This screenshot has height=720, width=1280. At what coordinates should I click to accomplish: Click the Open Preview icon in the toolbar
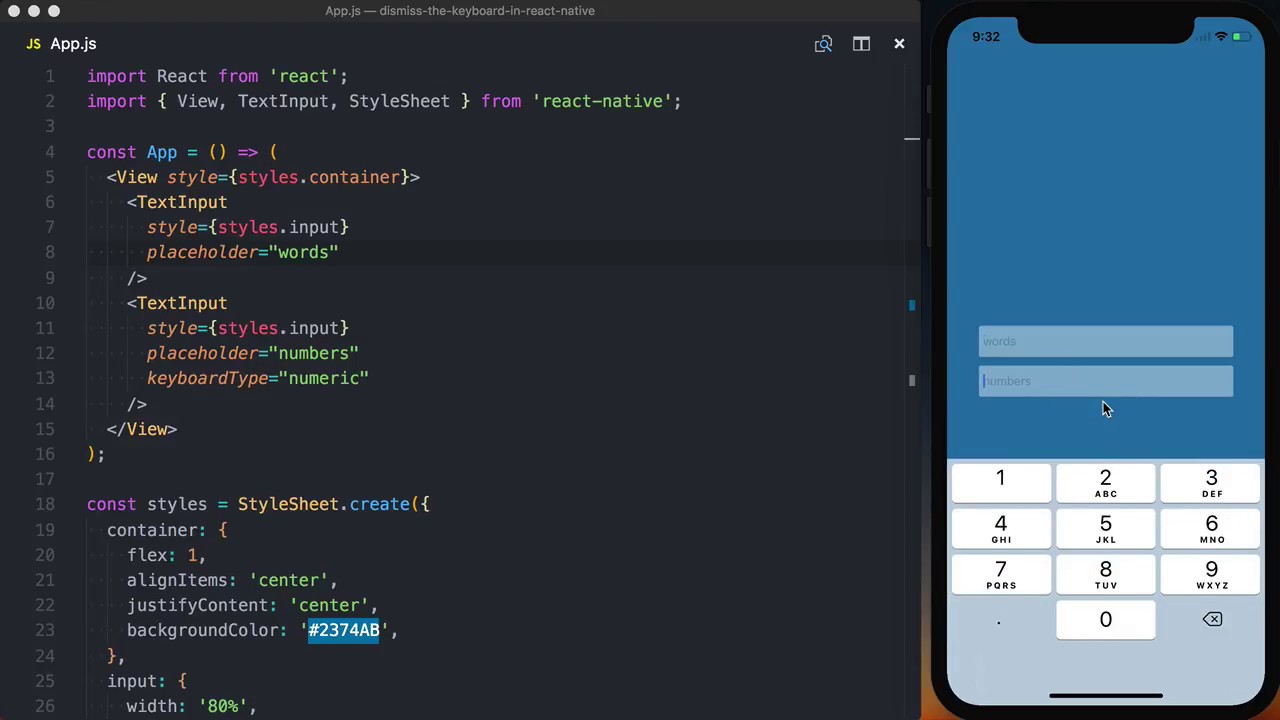point(823,43)
